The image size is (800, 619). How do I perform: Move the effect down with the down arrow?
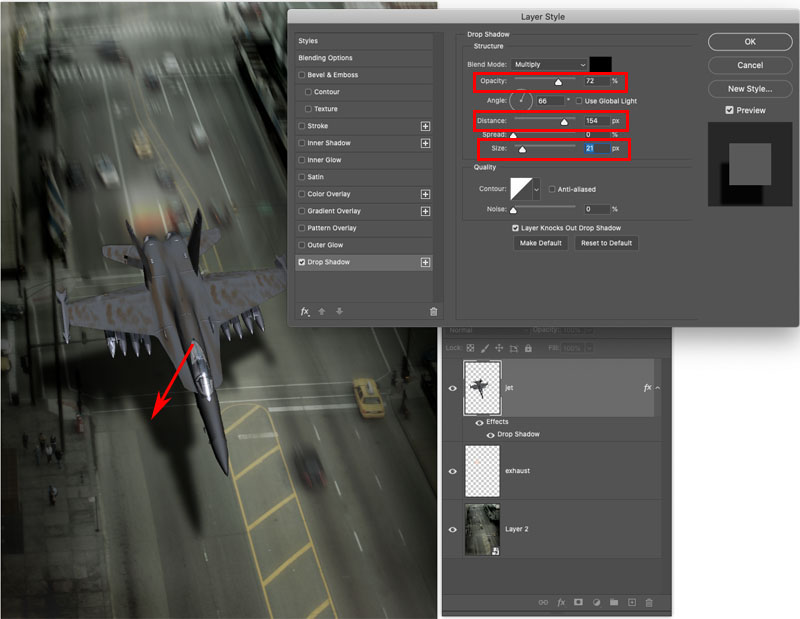click(339, 311)
